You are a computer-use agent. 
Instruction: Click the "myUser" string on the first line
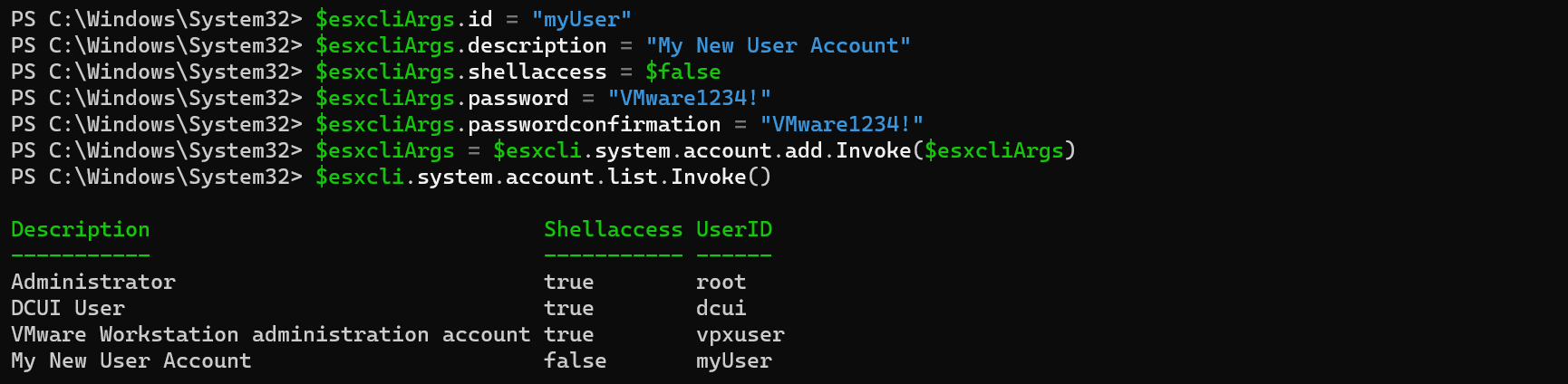581,19
